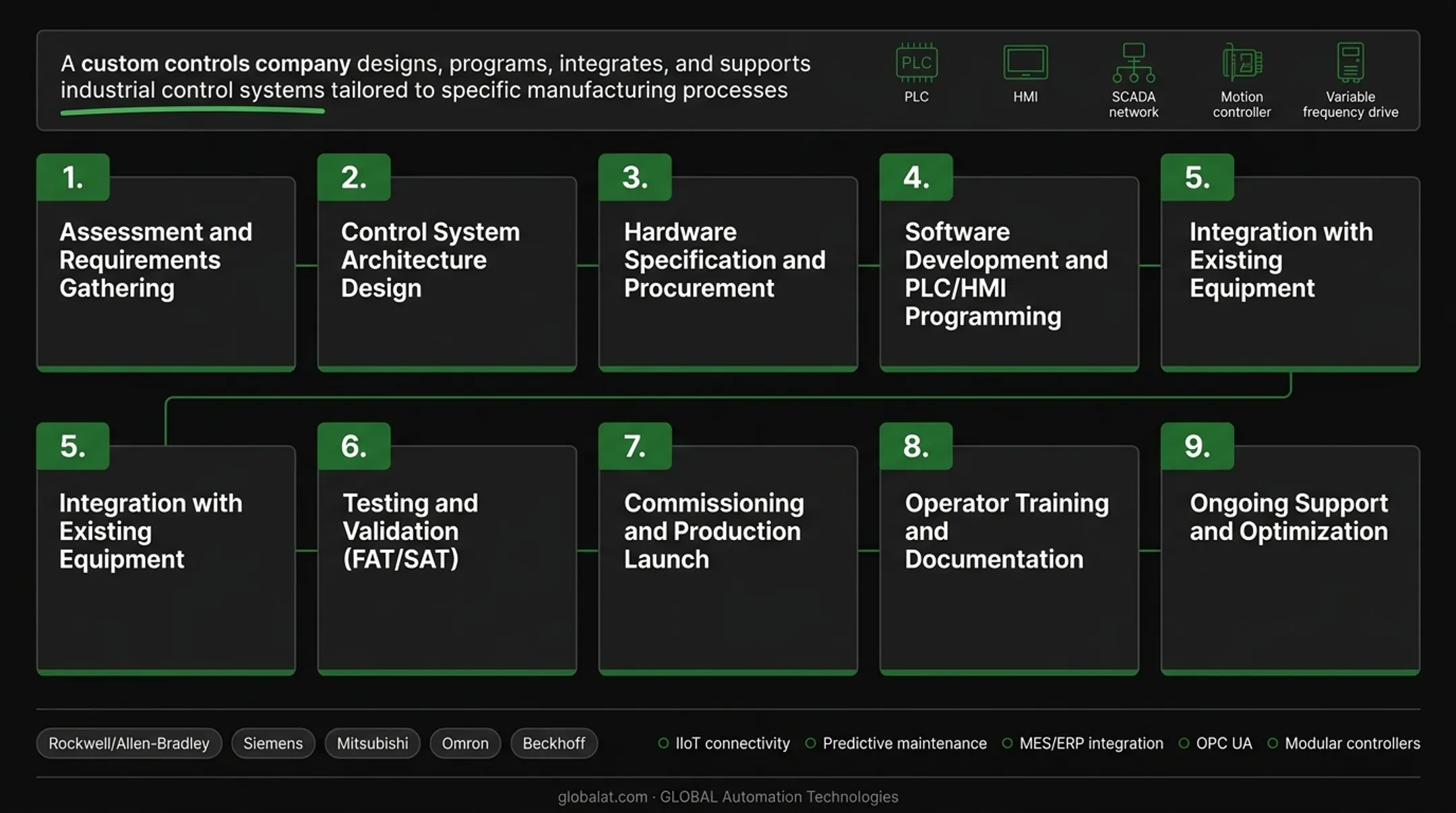Click the green step badge numbered 7
Image resolution: width=1456 pixels, height=813 pixels.
635,446
